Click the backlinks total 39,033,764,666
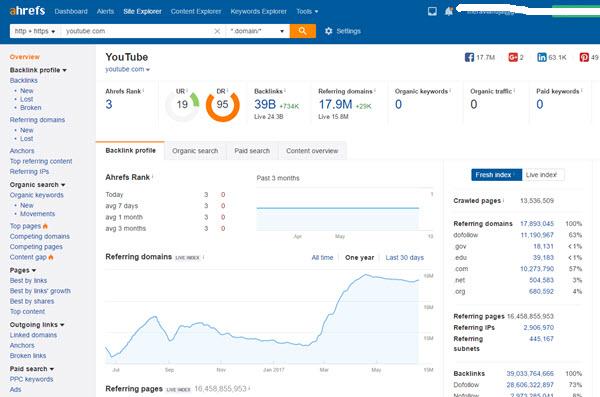 530,374
